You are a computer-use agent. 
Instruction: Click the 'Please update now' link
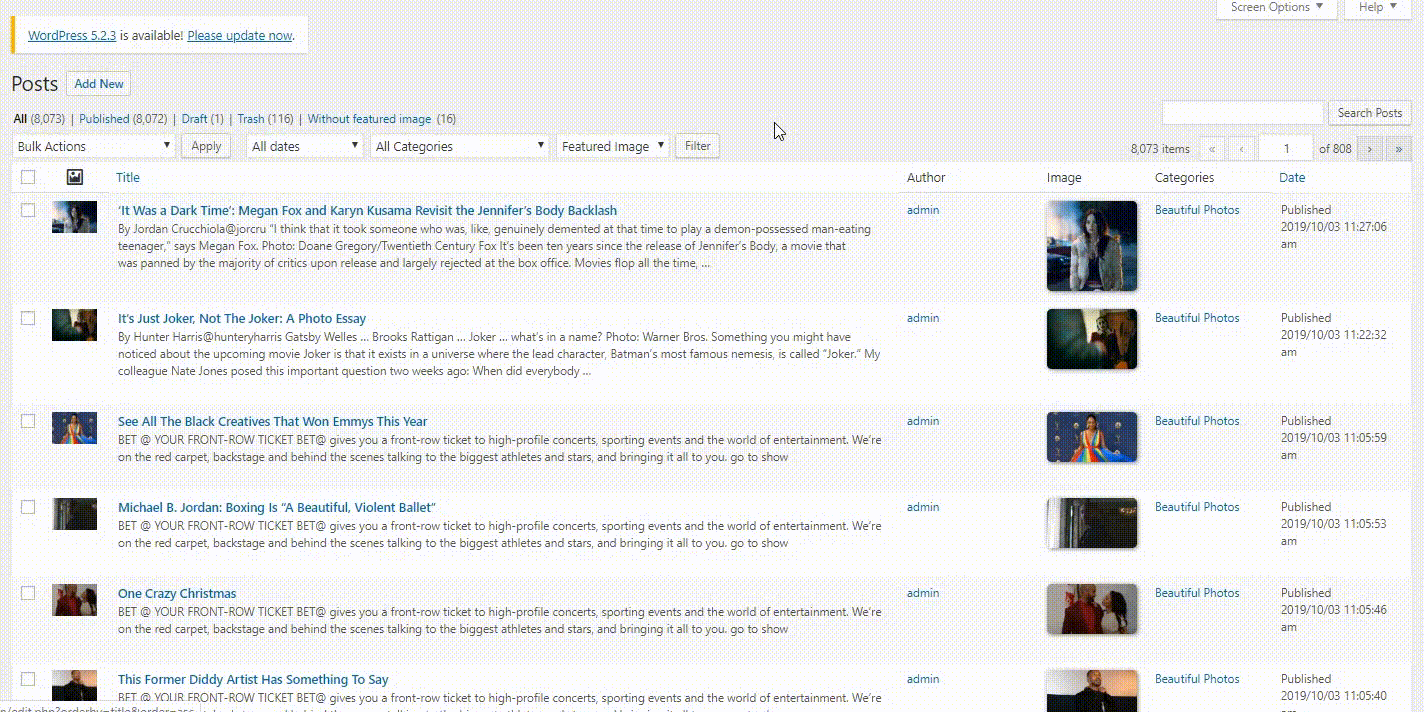tap(239, 35)
